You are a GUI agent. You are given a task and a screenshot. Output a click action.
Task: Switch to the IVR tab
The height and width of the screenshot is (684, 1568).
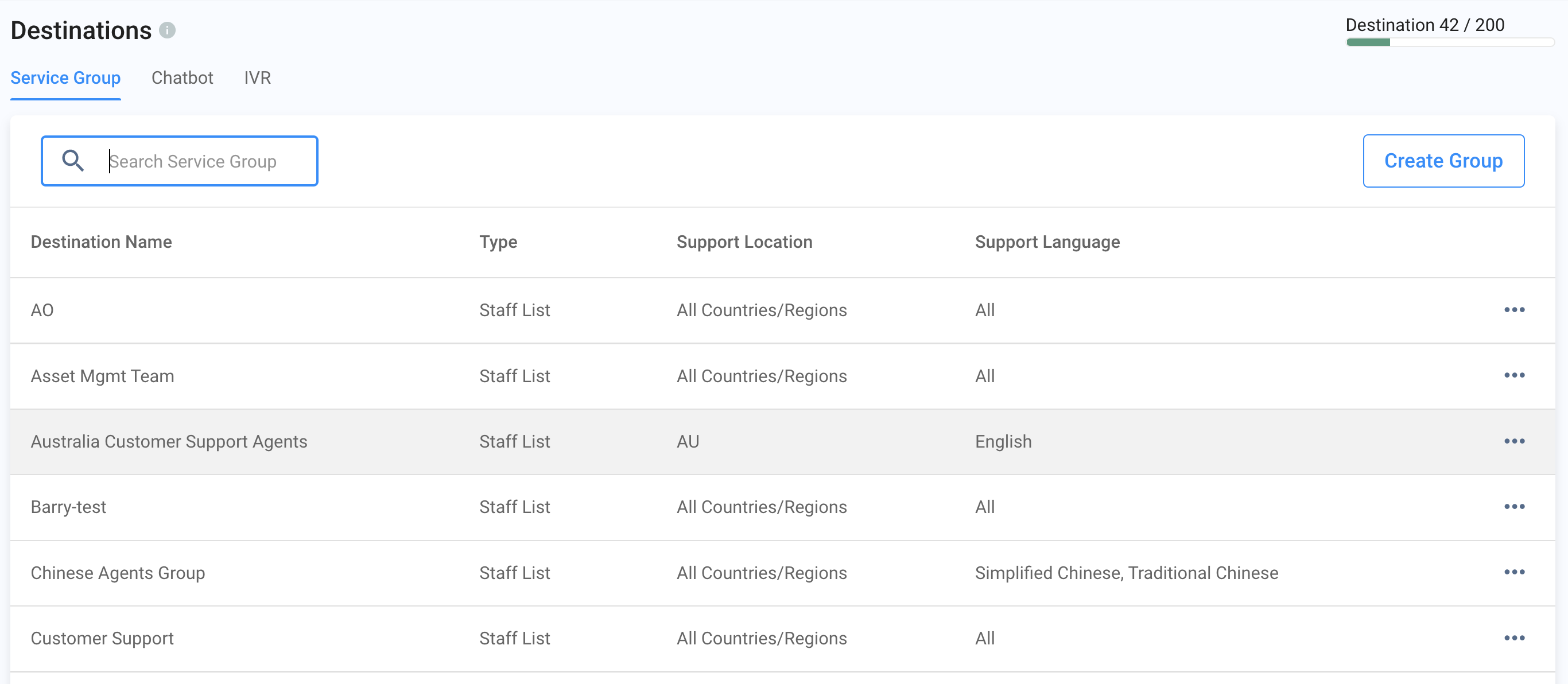pyautogui.click(x=257, y=78)
